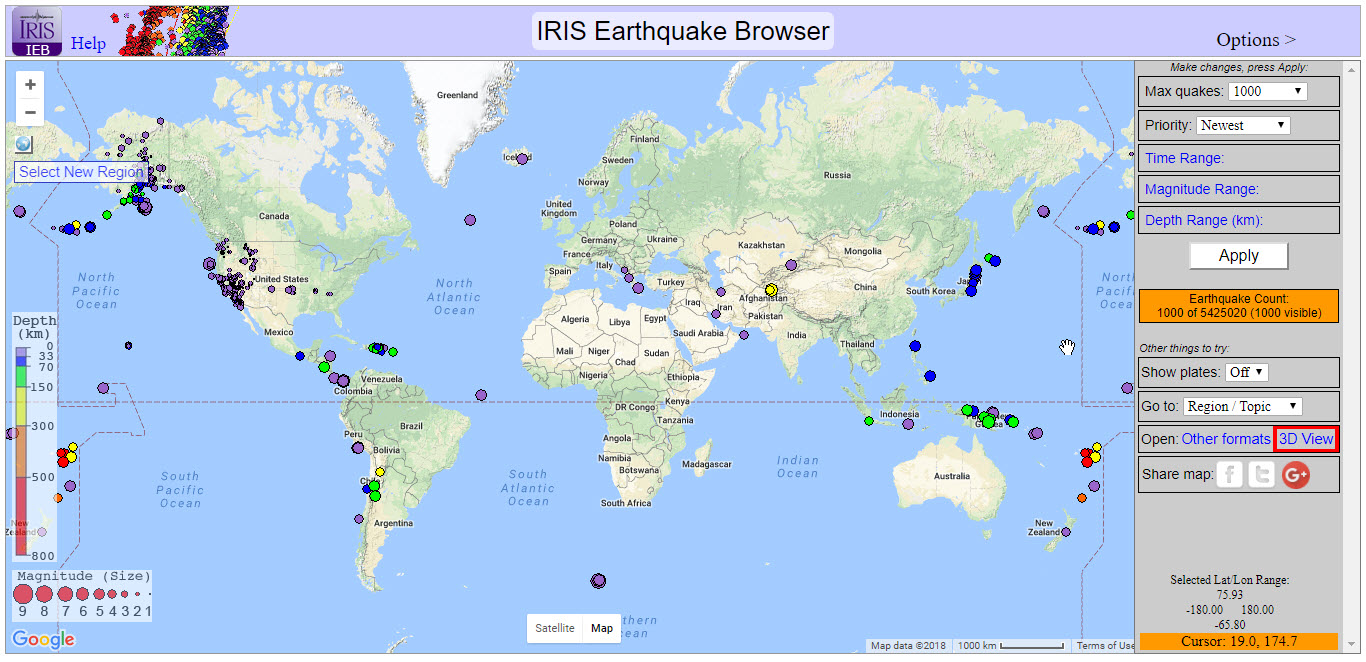The height and width of the screenshot is (662, 1366).
Task: Expand the Magnitude Range setting
Action: coord(1202,189)
